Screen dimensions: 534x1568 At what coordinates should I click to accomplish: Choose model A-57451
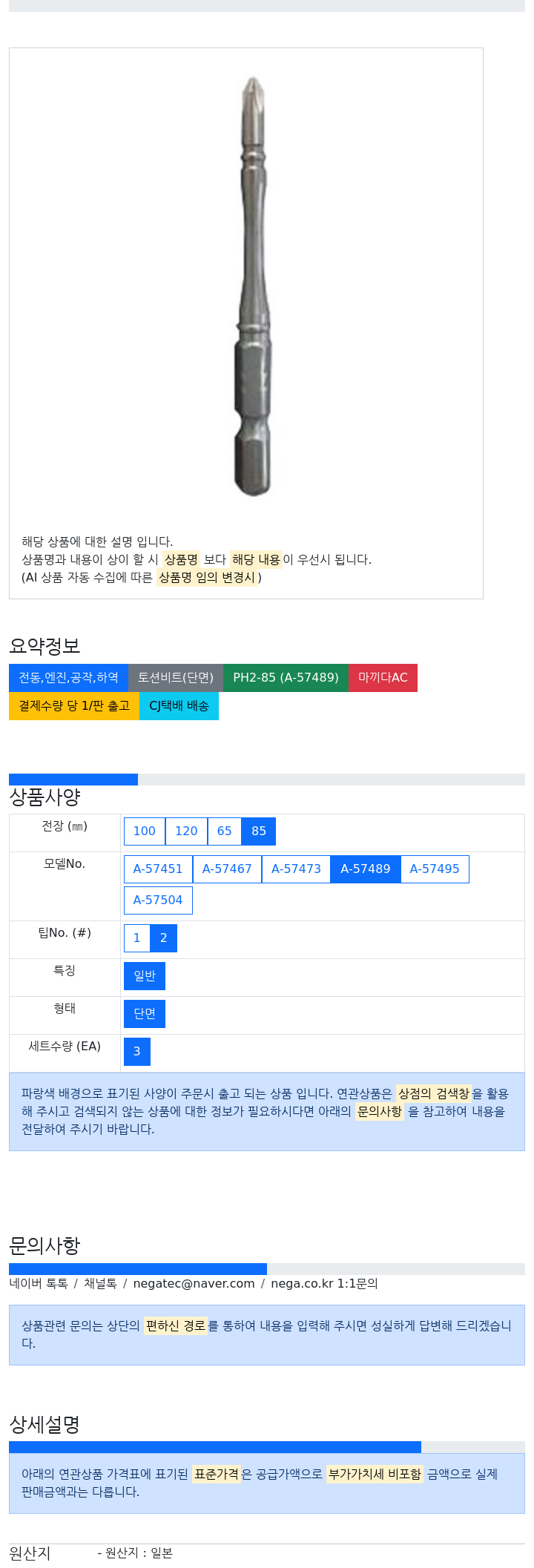(158, 869)
